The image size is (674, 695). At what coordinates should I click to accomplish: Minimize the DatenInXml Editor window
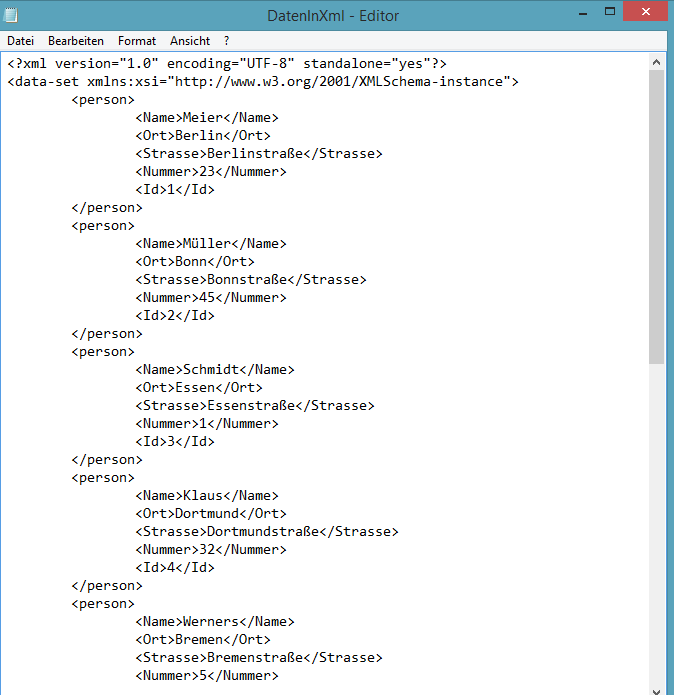click(583, 13)
